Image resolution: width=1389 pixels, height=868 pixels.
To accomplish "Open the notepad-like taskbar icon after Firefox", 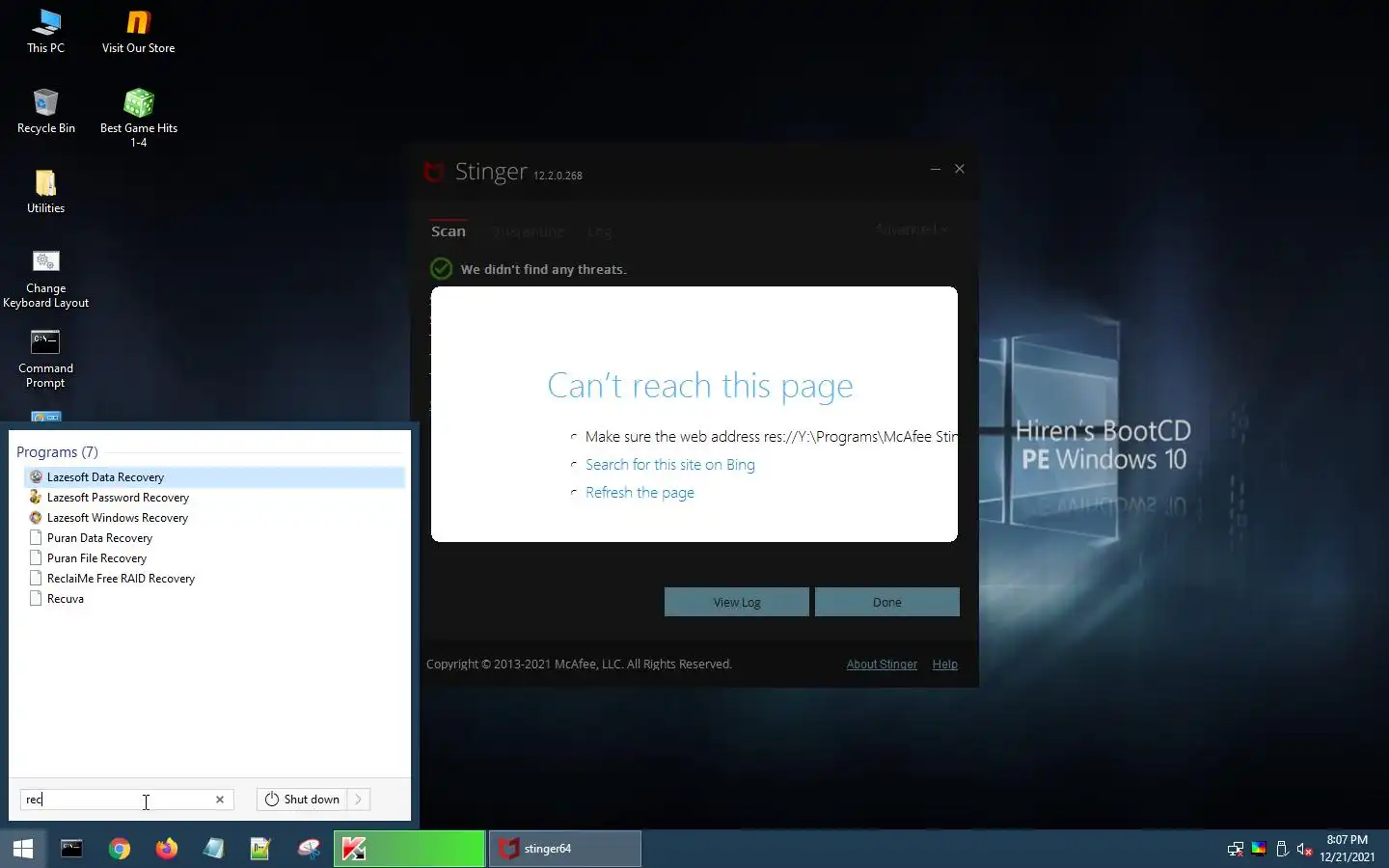I will click(214, 849).
